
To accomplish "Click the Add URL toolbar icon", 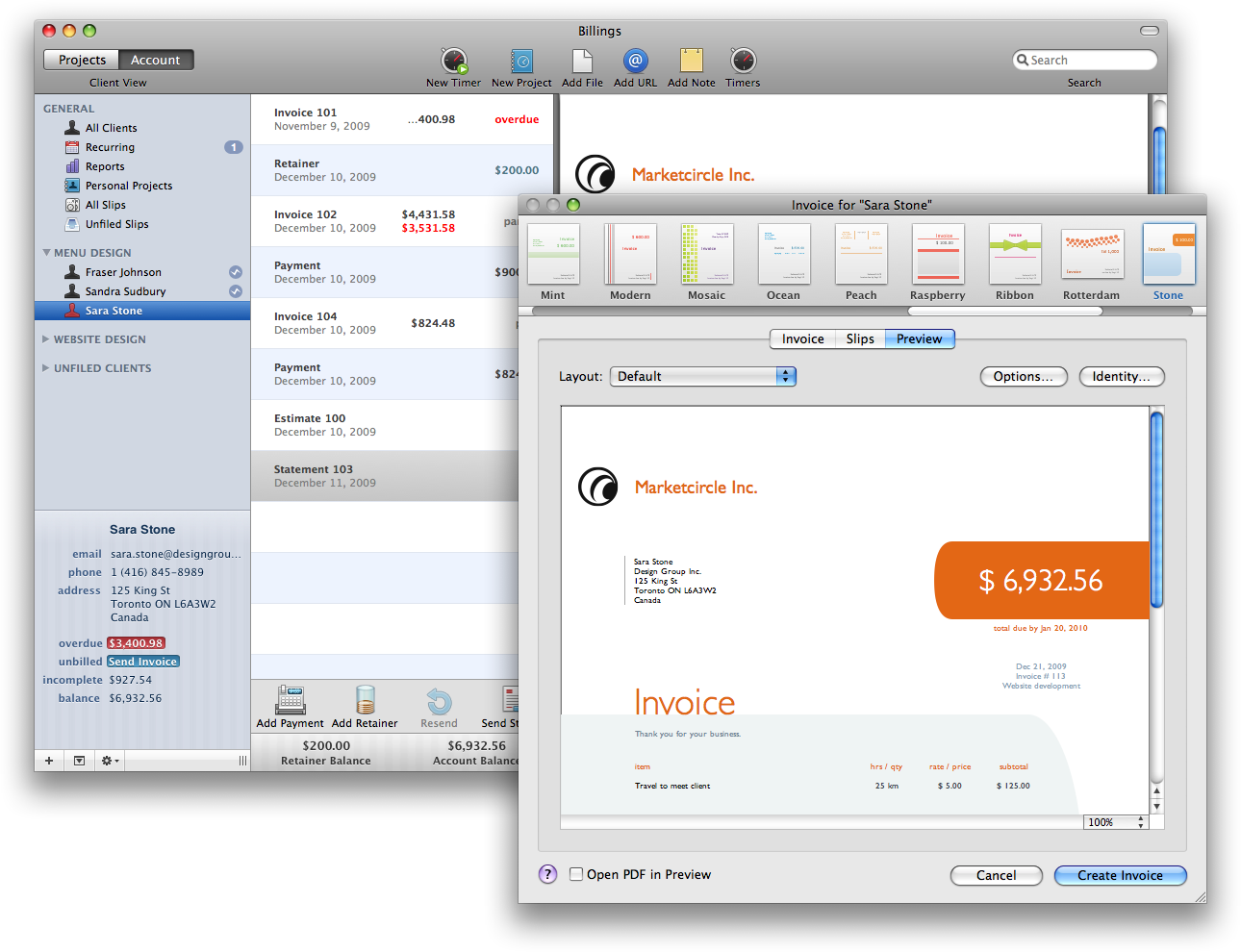I will point(635,62).
